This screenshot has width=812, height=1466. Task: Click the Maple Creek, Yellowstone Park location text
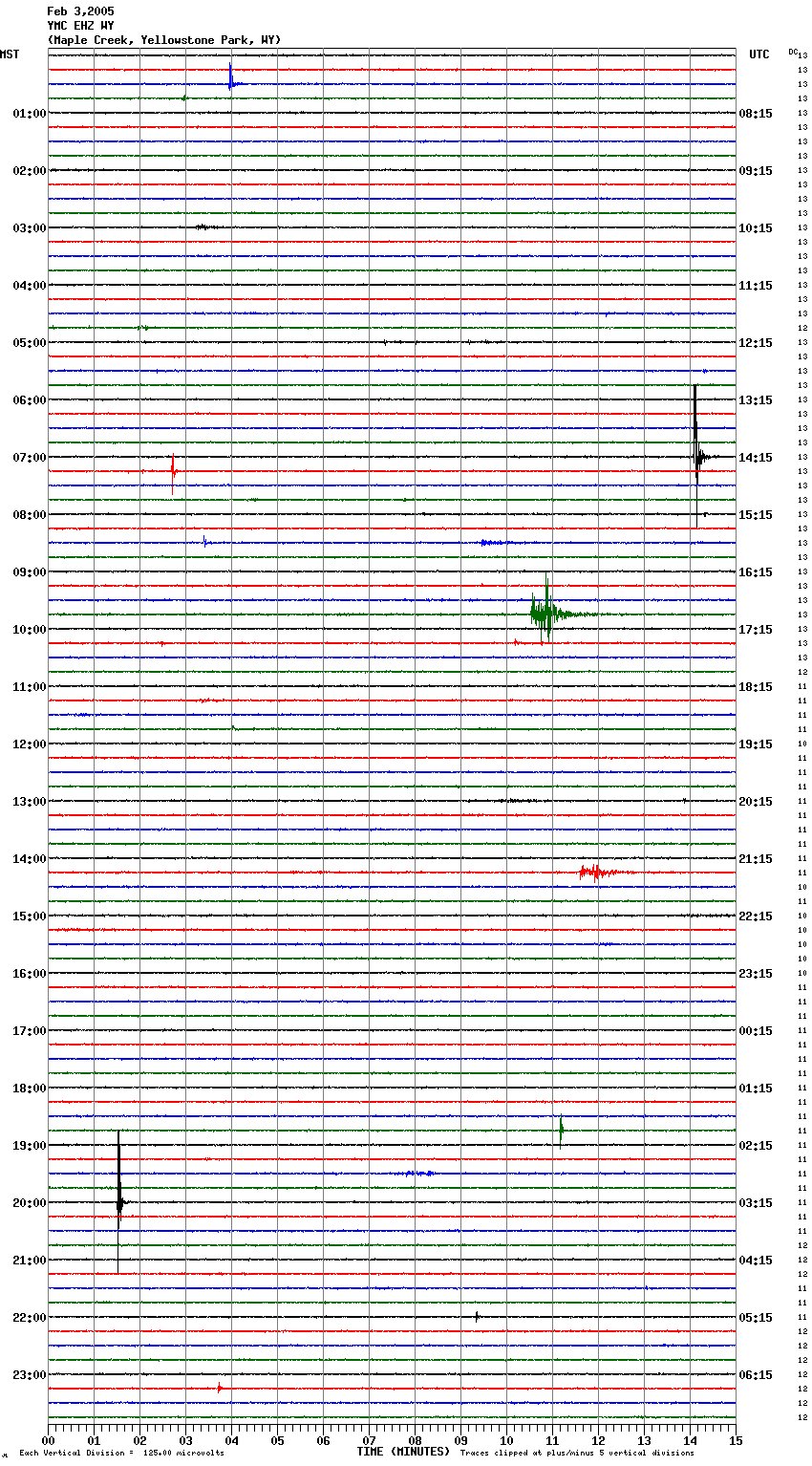(164, 40)
